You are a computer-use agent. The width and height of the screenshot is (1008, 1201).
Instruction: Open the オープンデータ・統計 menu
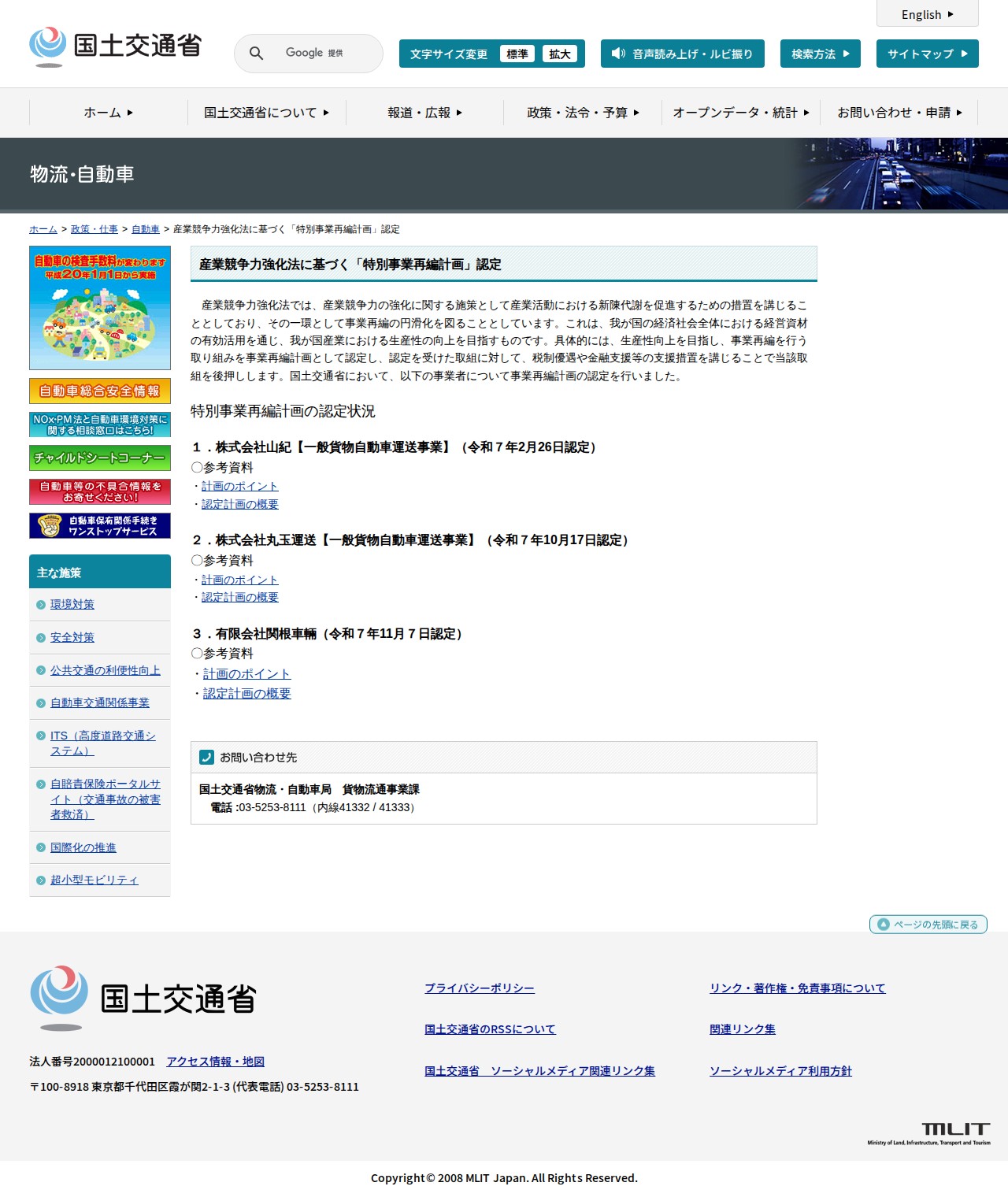point(741,113)
